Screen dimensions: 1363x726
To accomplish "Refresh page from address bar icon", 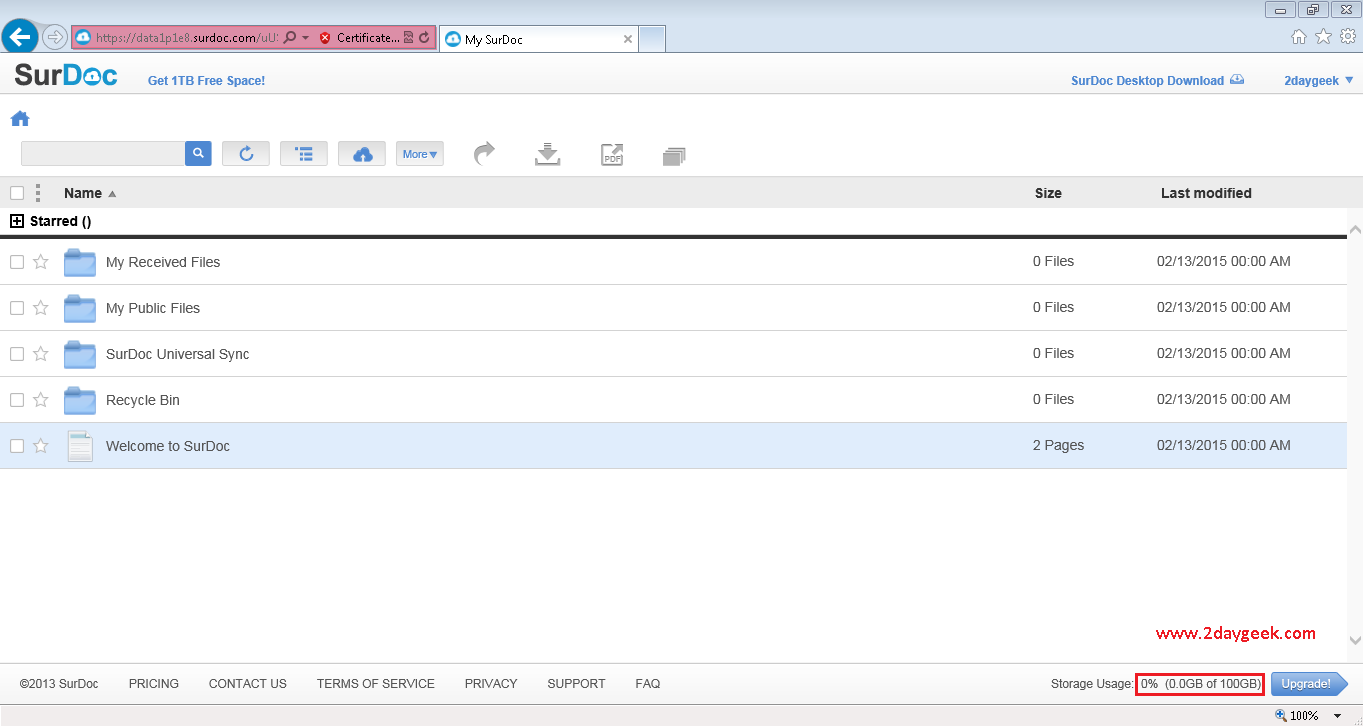I will click(424, 38).
